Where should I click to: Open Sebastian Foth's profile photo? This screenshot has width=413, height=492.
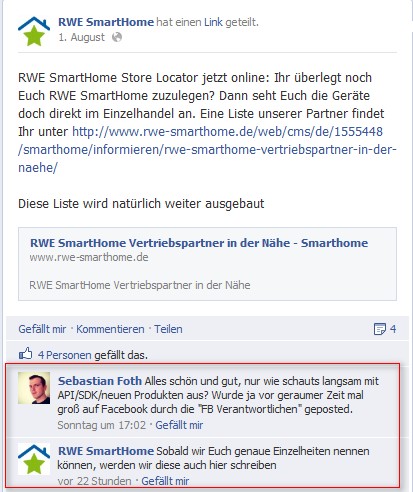click(x=34, y=388)
